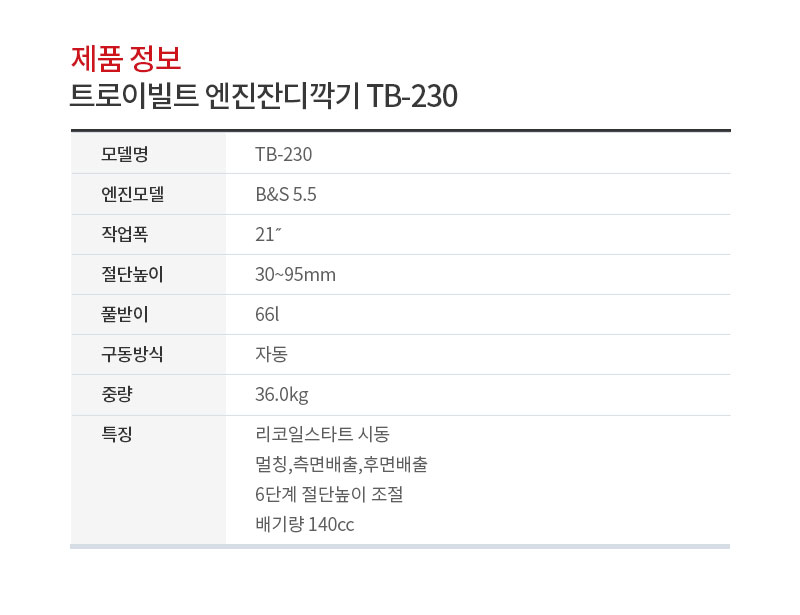
Task: Select the 구동방식 row label
Action: coord(132,354)
